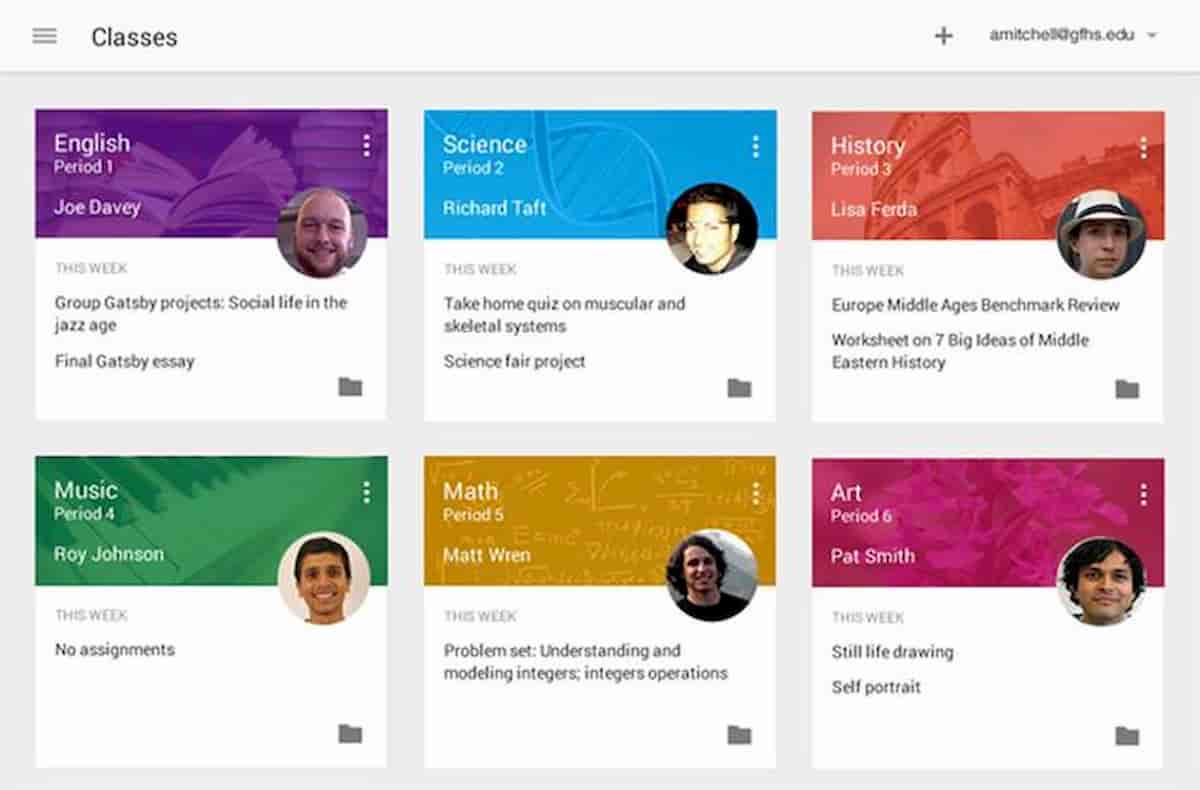Open the Science fair project assignment
The image size is (1200, 790).
pos(513,361)
